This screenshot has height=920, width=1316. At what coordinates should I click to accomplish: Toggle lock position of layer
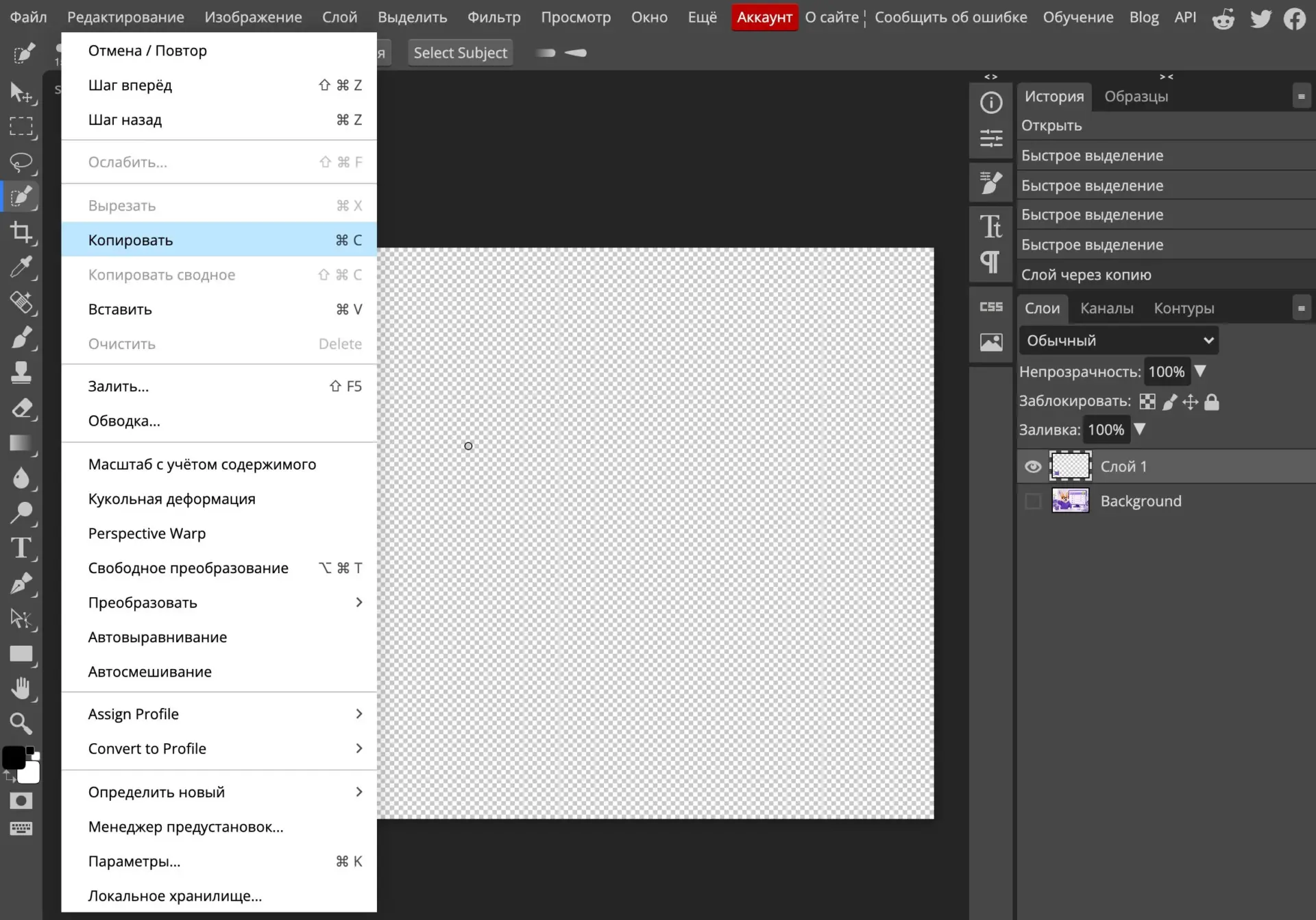coord(1191,402)
